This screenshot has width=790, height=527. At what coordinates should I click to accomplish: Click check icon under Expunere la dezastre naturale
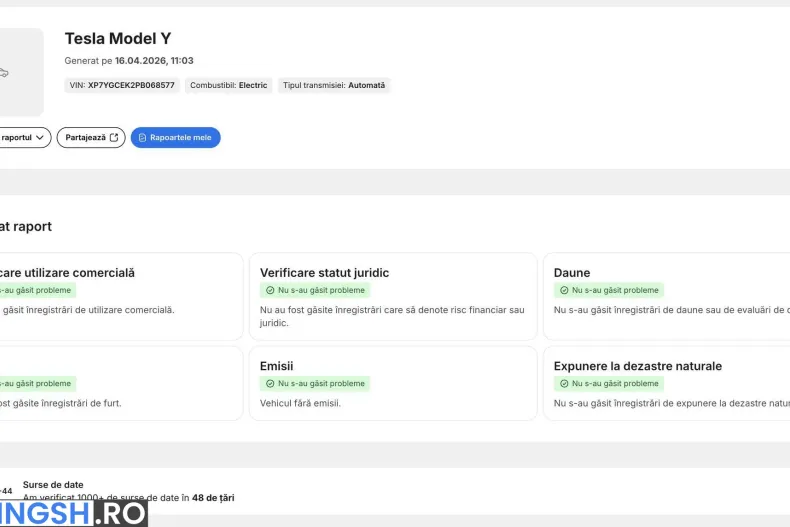[x=564, y=383]
